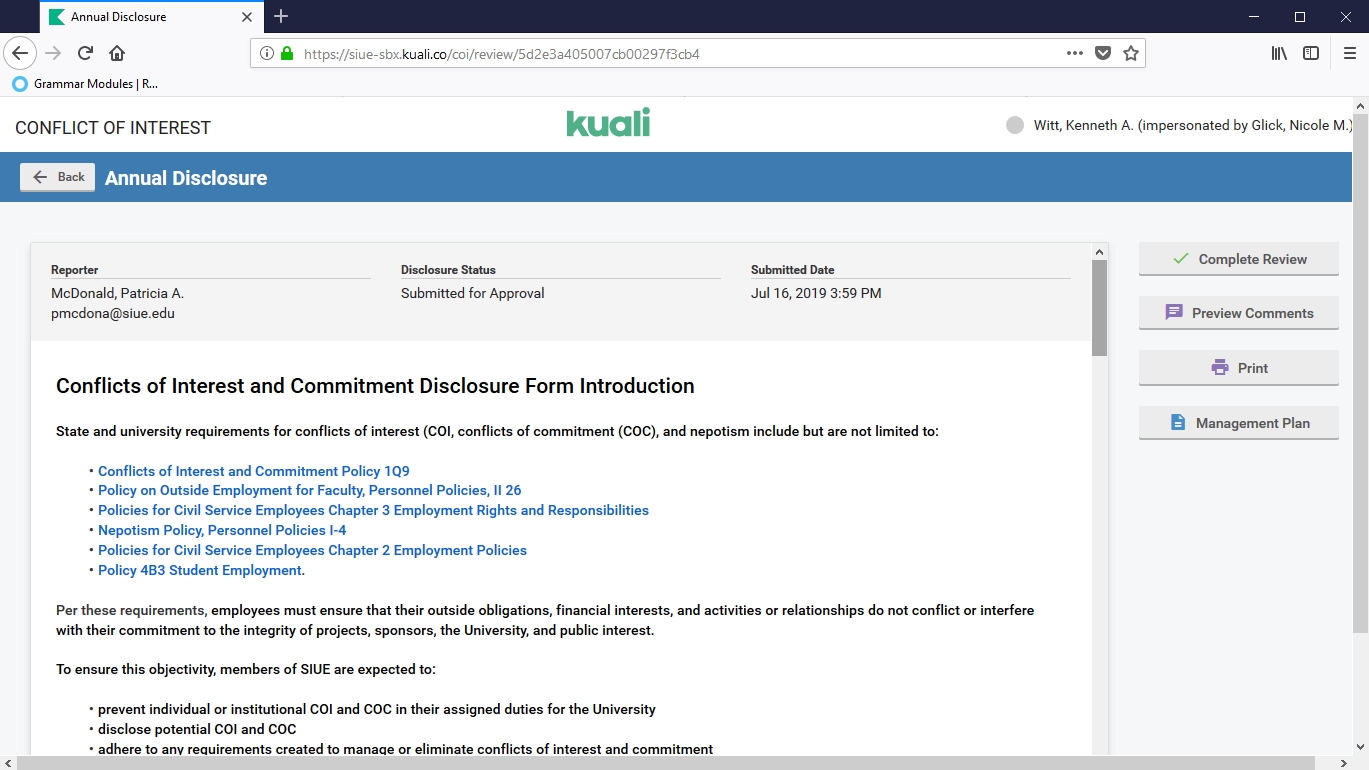1369x770 pixels.
Task: Select the Annual Disclosure browser tab
Action: pos(140,17)
